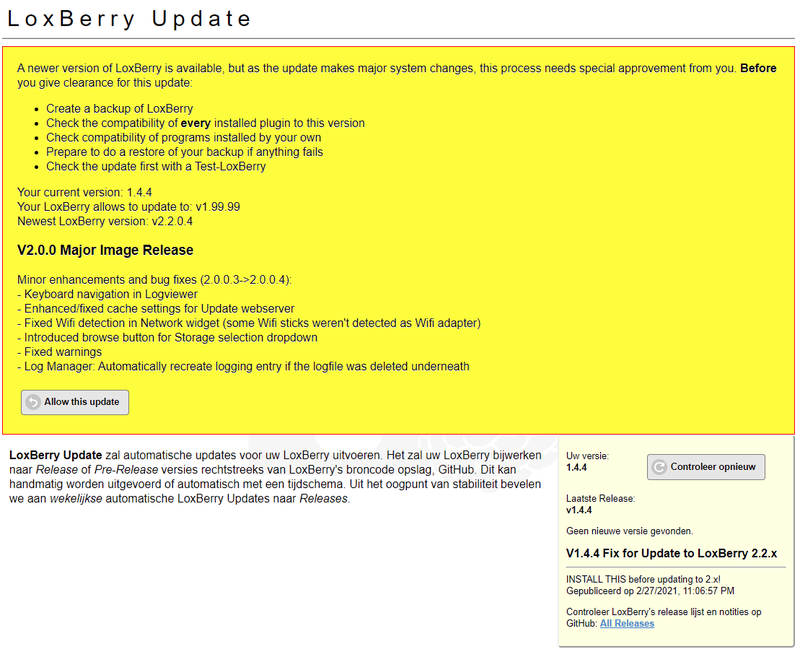Click the 'Fixed warnings' changelog line
Viewport: 800px width, 649px height.
tap(59, 352)
